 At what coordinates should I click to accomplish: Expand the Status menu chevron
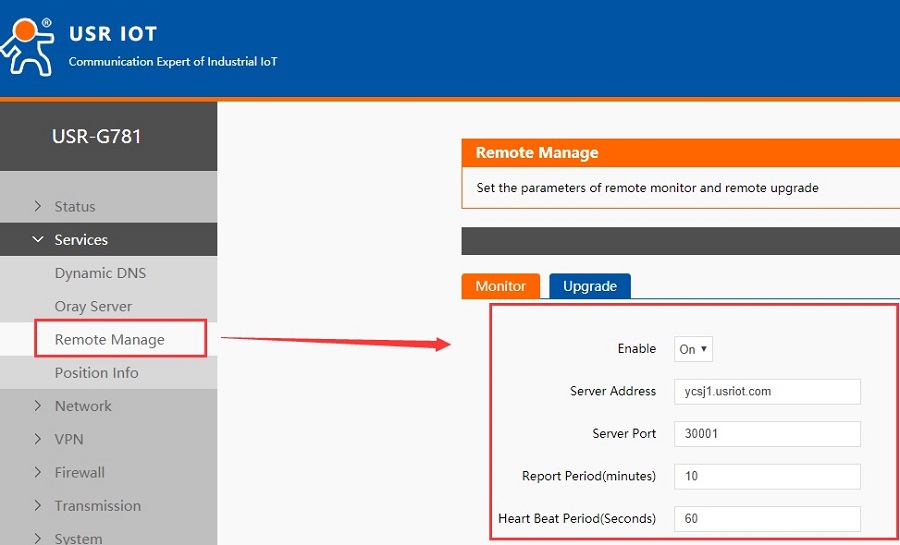coord(38,206)
